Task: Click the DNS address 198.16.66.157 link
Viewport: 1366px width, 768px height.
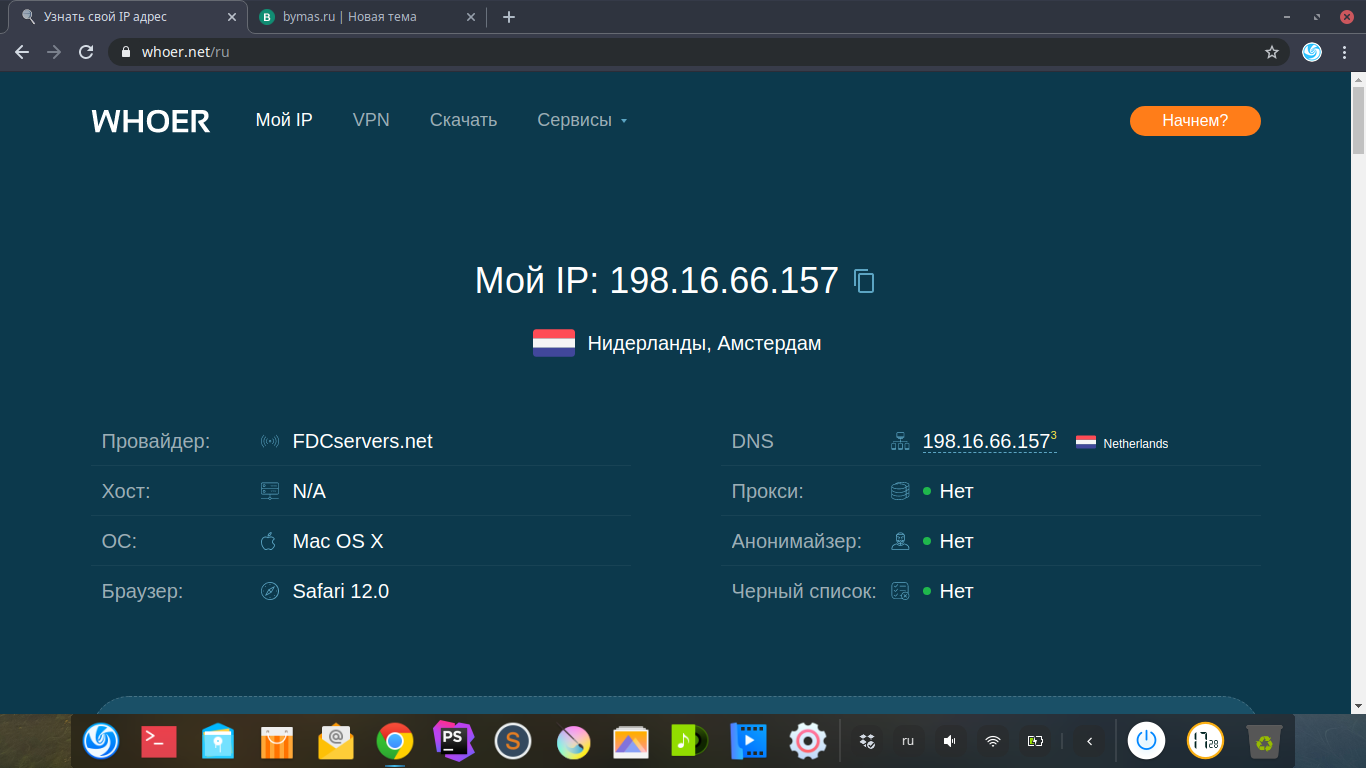Action: click(986, 441)
